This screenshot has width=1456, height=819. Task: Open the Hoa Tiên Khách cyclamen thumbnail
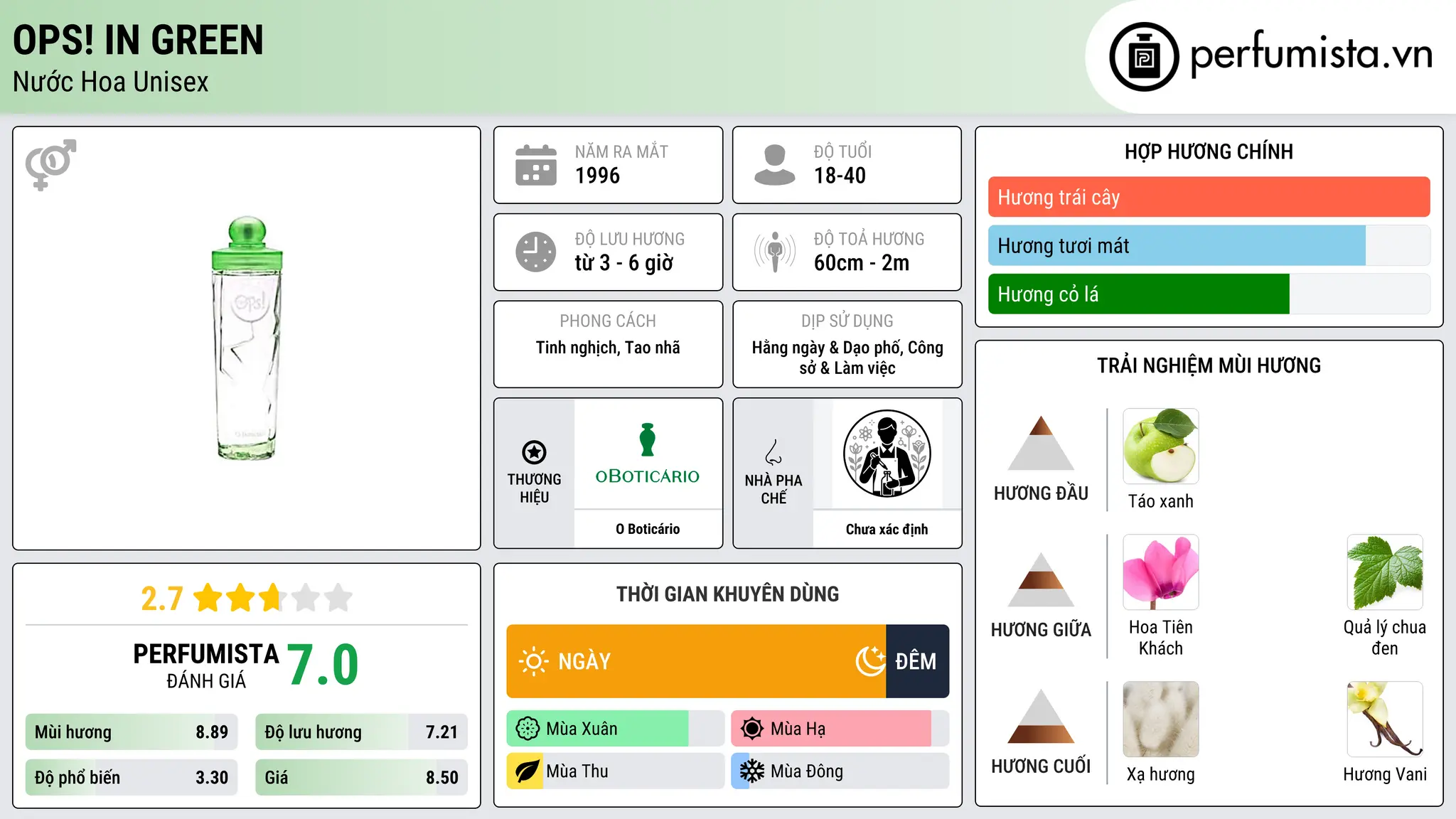pos(1160,572)
